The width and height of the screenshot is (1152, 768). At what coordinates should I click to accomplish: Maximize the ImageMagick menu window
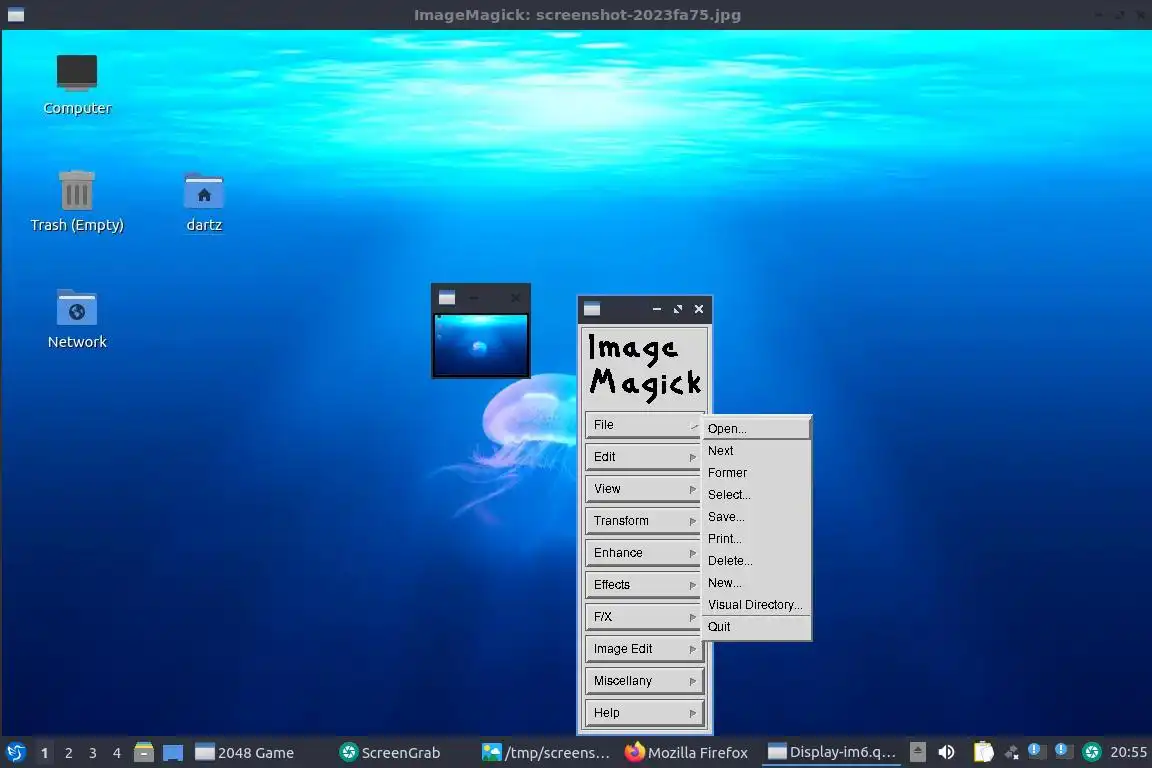(677, 309)
